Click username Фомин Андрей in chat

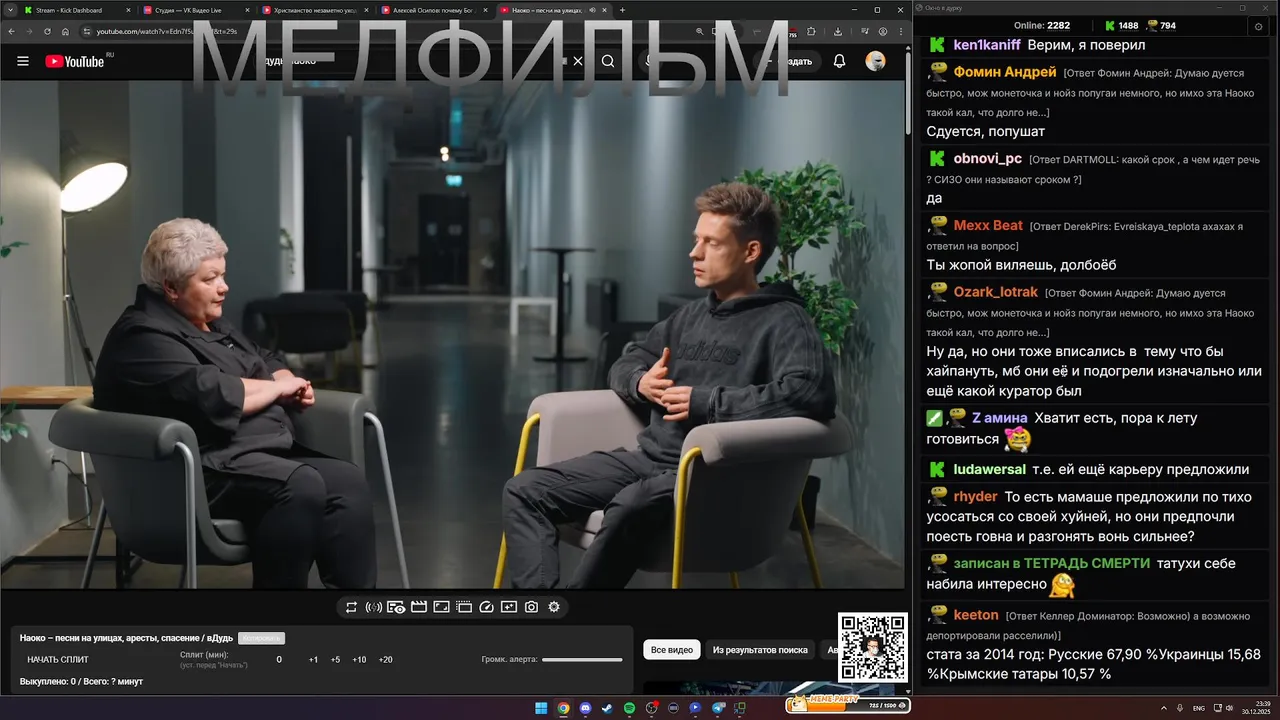pyautogui.click(x=1005, y=72)
